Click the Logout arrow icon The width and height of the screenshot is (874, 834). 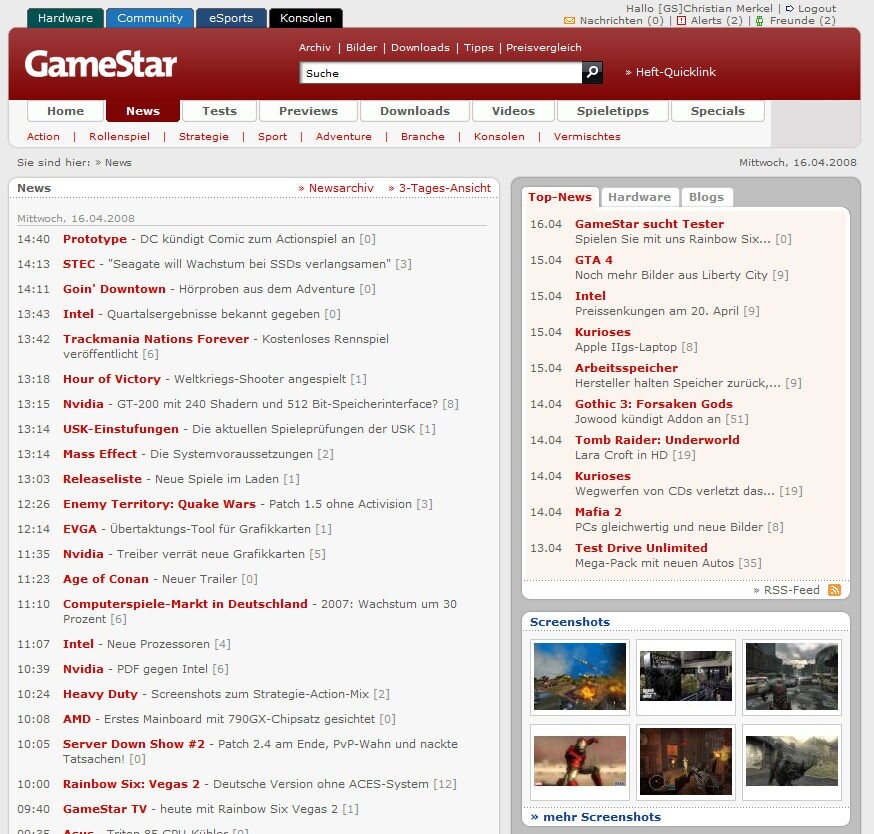pyautogui.click(x=789, y=8)
